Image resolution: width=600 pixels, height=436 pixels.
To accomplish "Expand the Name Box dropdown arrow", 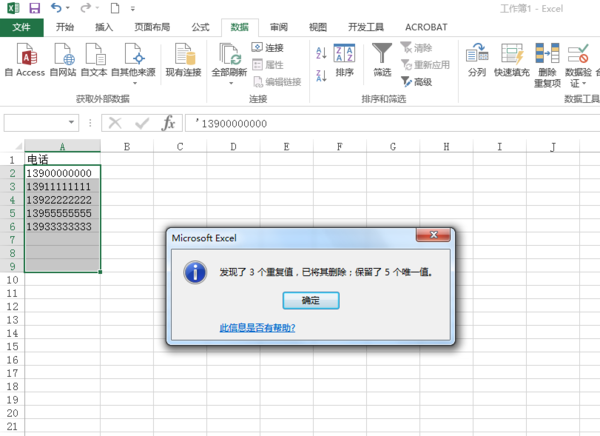I will [71, 122].
